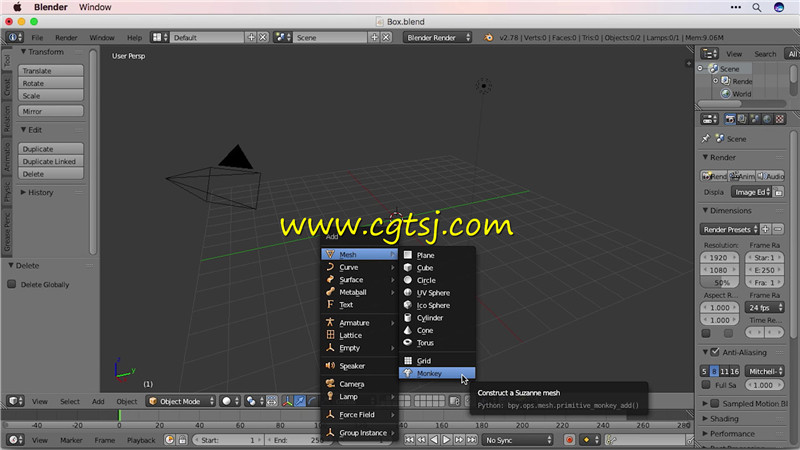This screenshot has height=450, width=800.
Task: Toggle the Anti-Aliasing checkbox
Action: [715, 352]
